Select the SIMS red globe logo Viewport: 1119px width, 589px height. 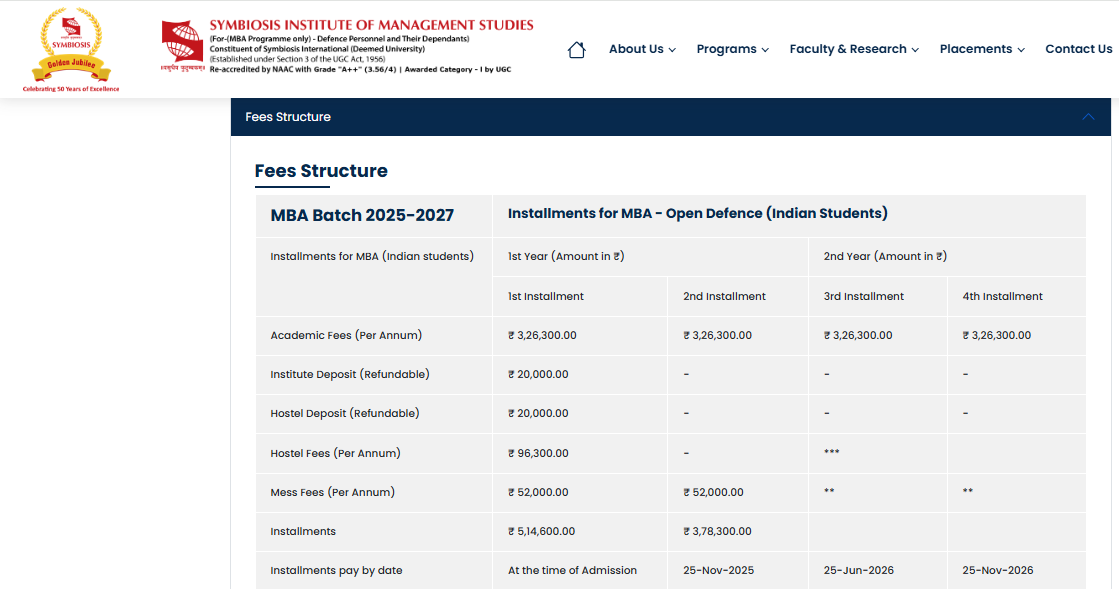181,44
